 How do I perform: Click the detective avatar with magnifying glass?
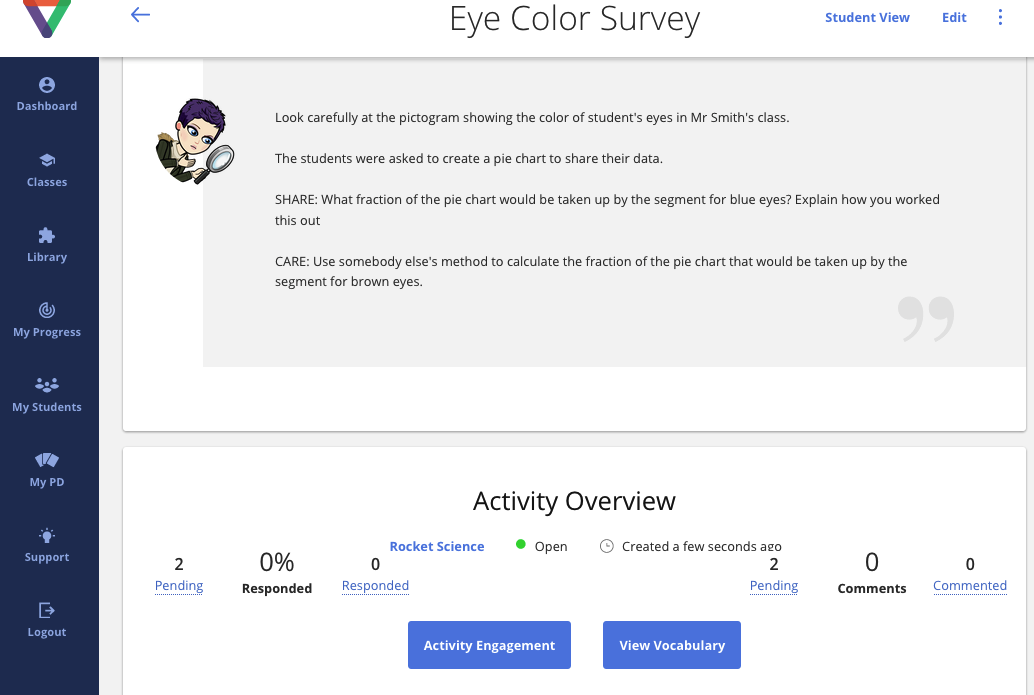point(193,142)
